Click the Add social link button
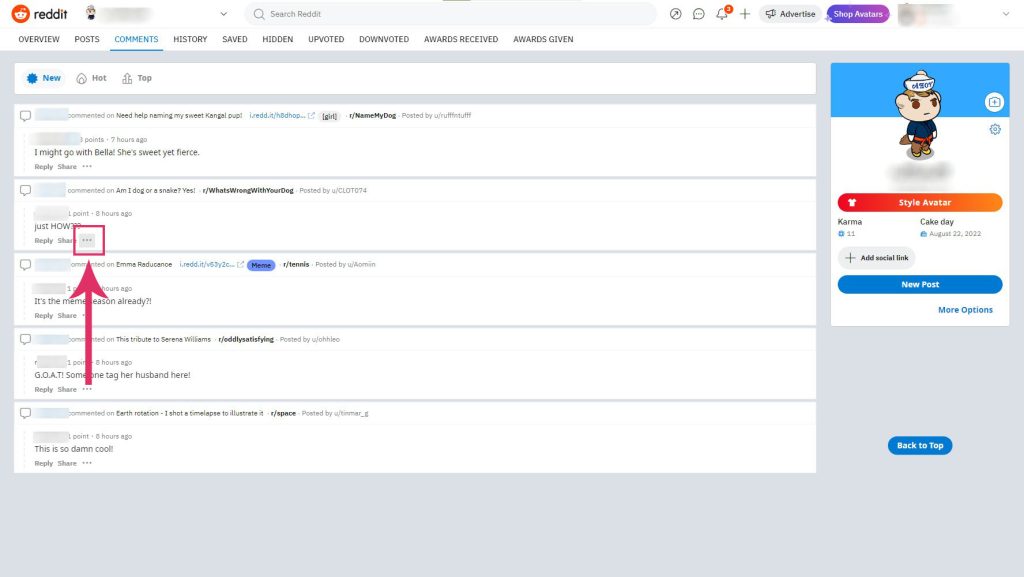 876,258
